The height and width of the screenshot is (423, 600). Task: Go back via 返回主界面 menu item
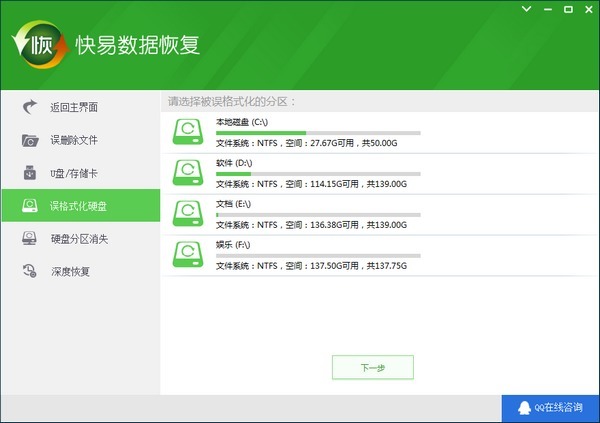81,107
